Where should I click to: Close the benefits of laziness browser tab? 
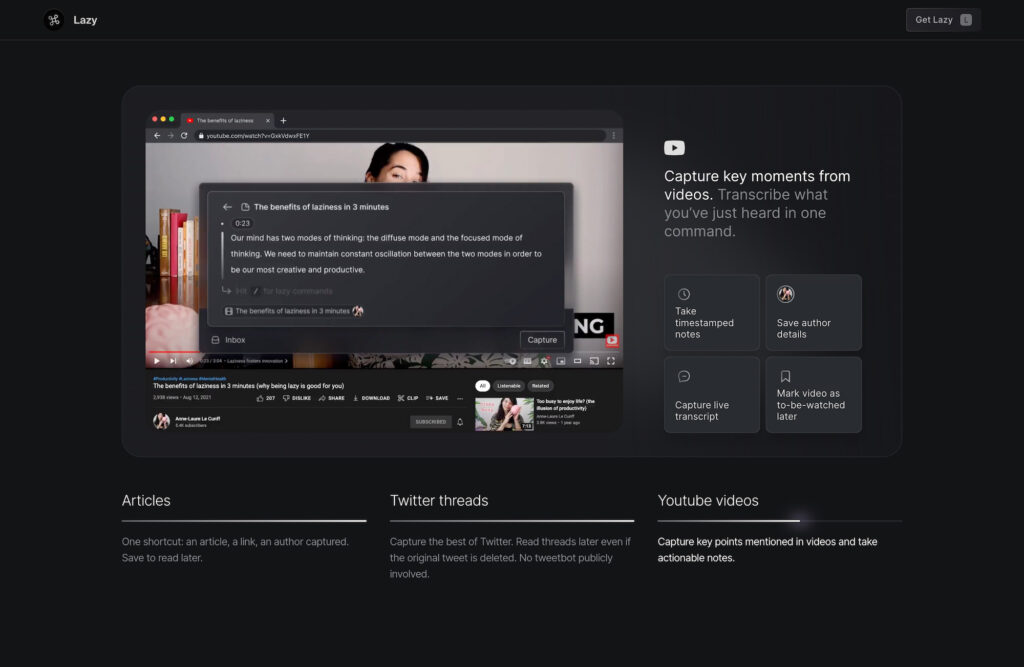(268, 121)
